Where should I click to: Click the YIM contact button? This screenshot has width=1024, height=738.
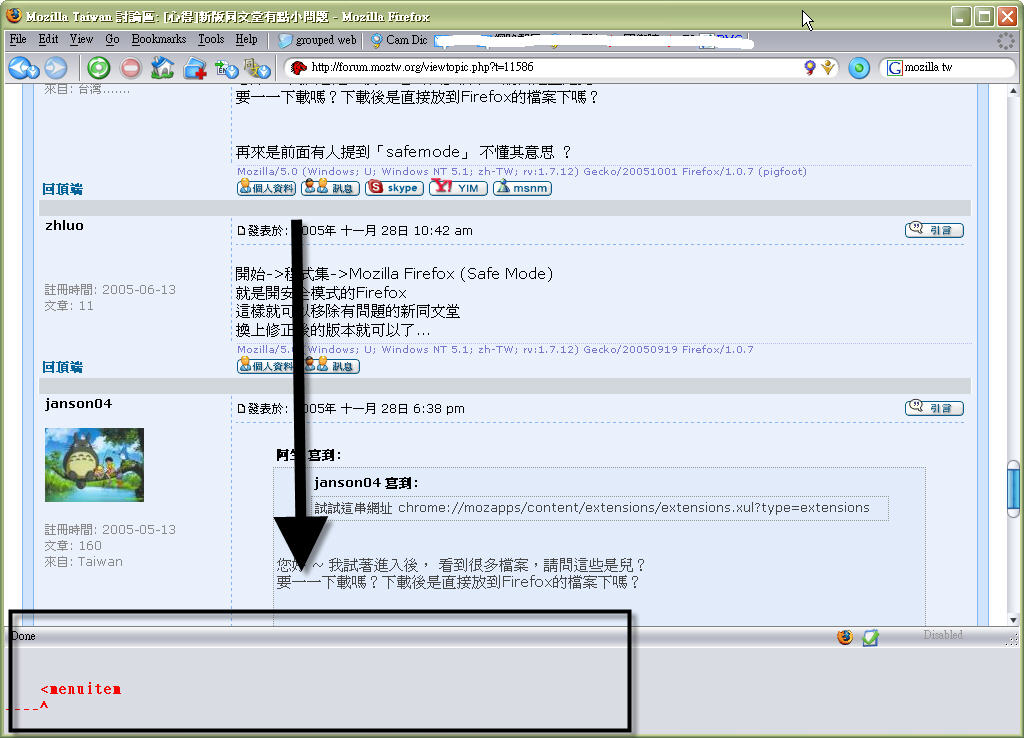pyautogui.click(x=458, y=187)
